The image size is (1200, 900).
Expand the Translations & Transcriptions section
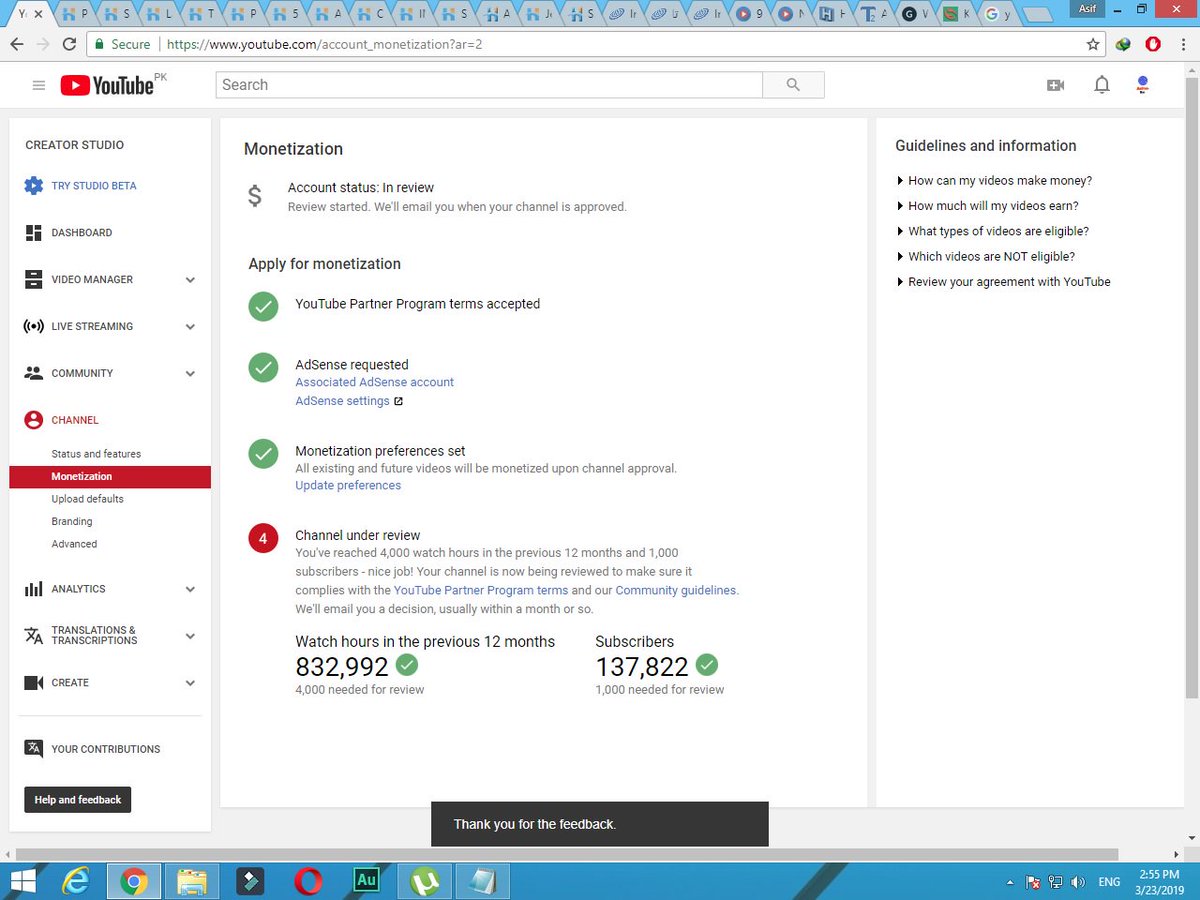[x=190, y=636]
